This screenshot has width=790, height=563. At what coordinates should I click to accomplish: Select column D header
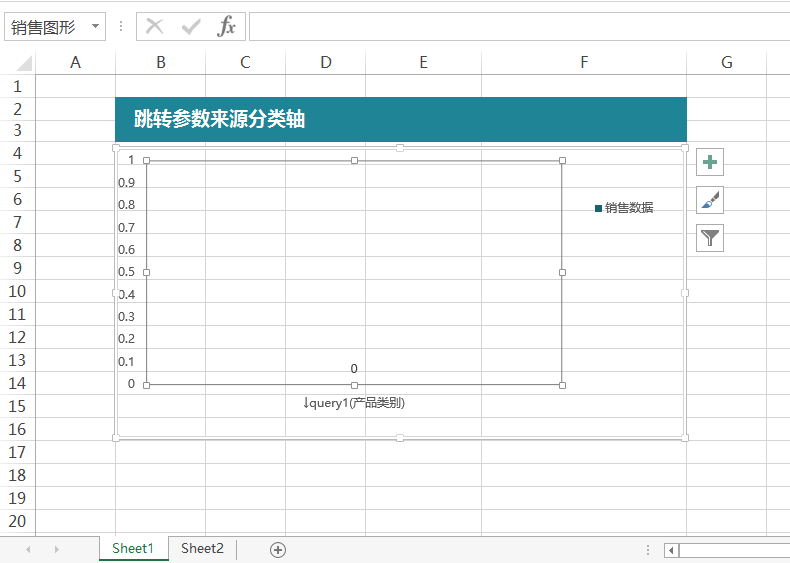coord(325,62)
